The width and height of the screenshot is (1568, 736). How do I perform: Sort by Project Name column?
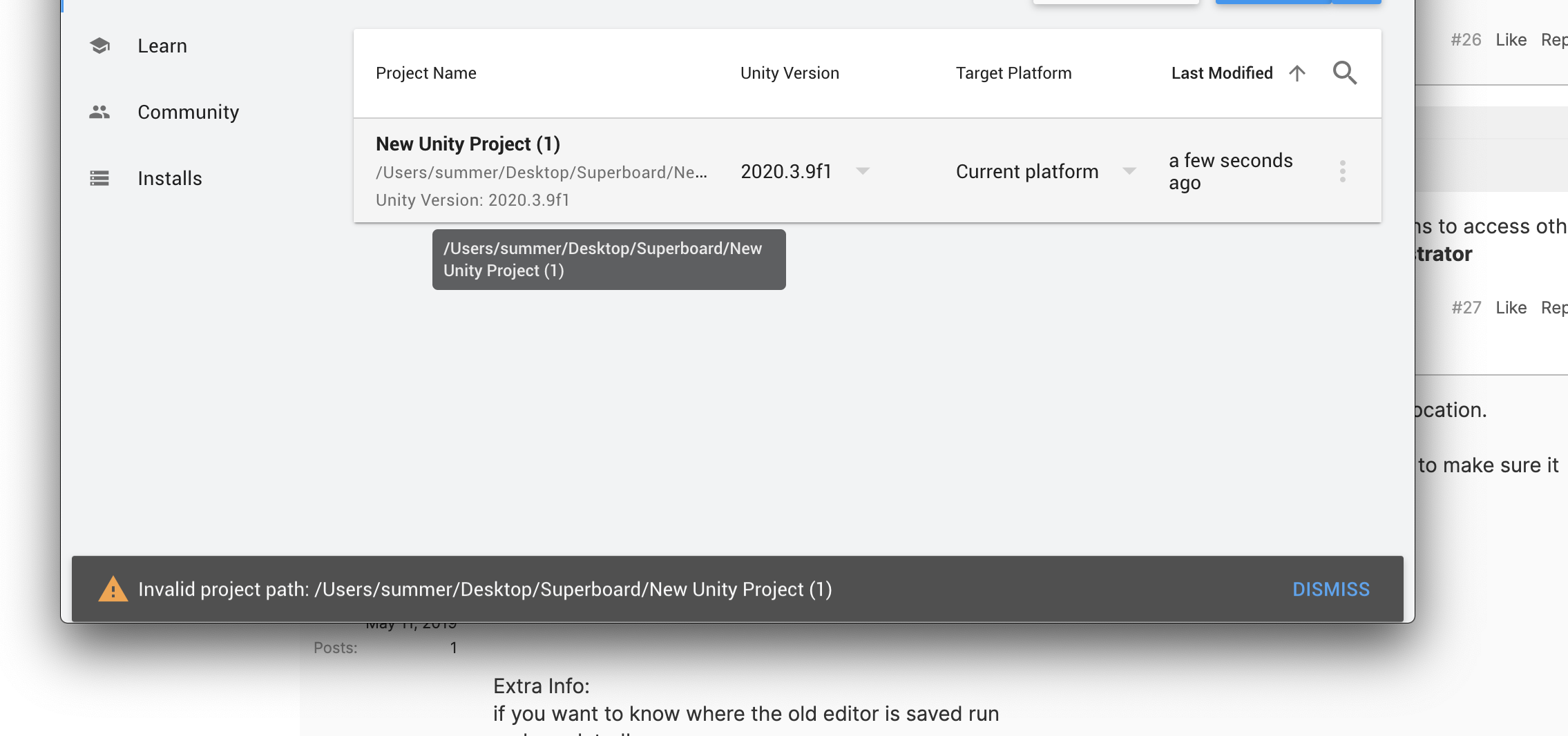(426, 73)
